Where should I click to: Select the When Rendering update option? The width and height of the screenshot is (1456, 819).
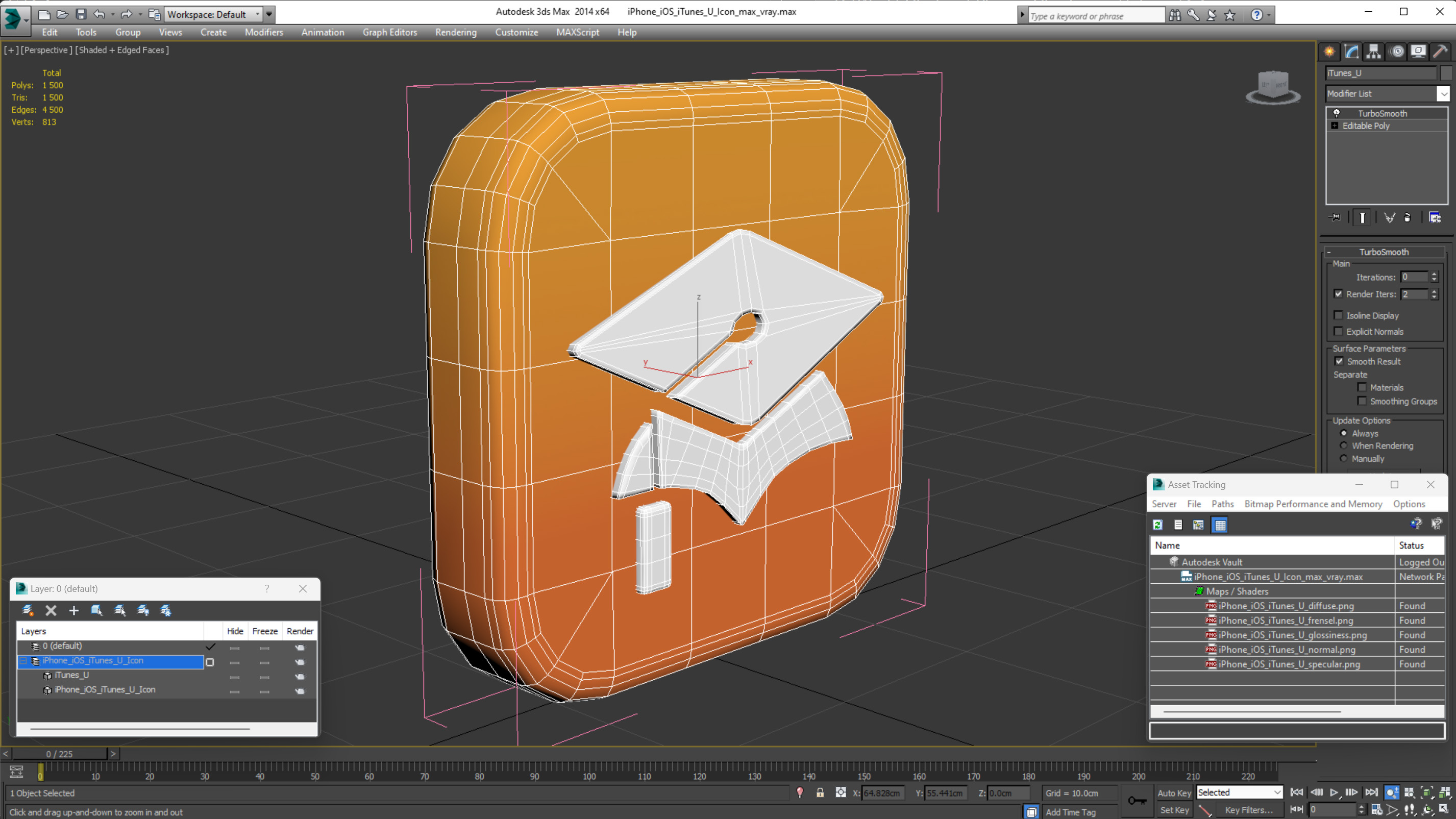[x=1344, y=446]
